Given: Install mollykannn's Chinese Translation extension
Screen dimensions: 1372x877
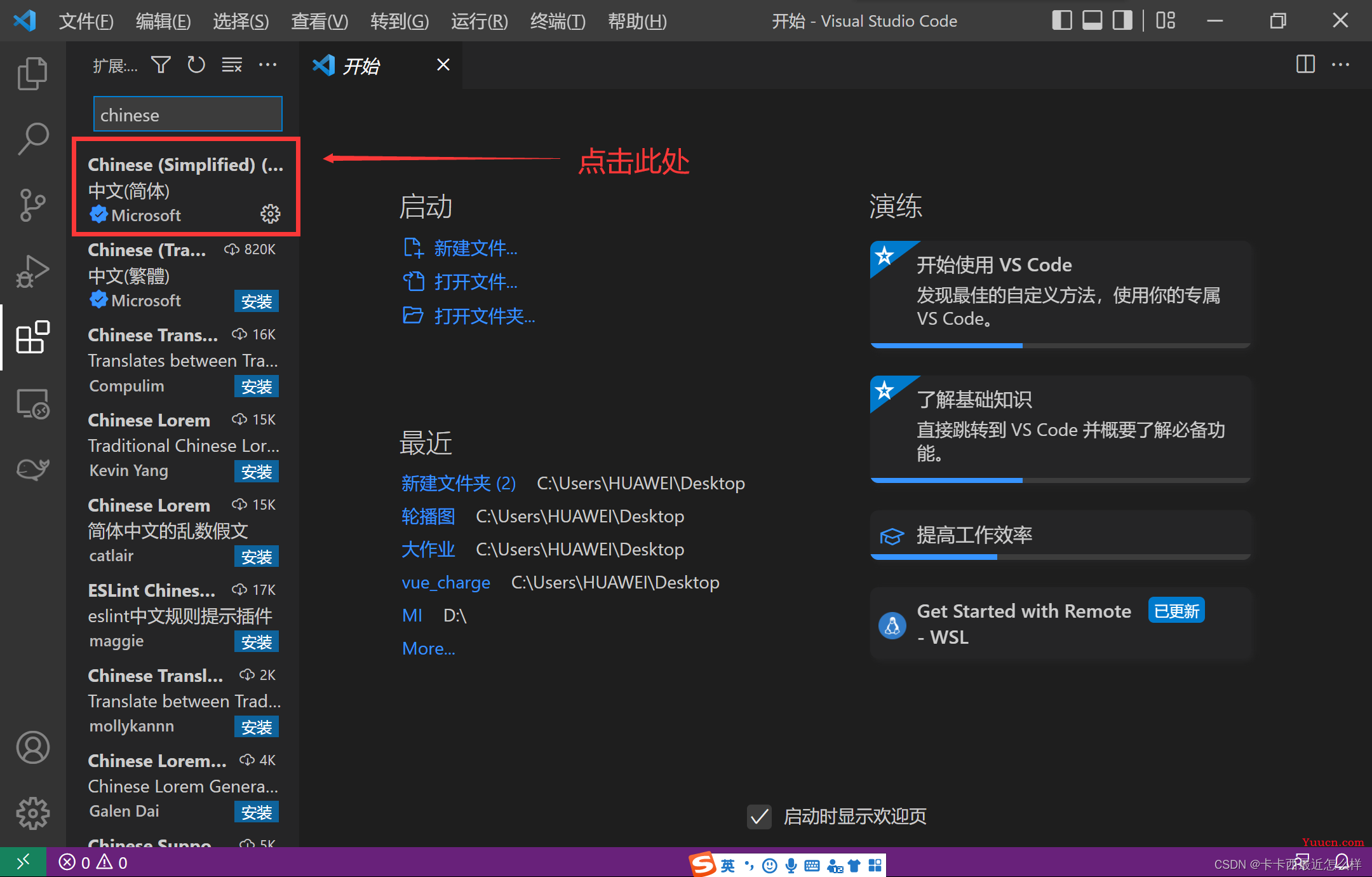Looking at the screenshot, I should pyautogui.click(x=257, y=727).
